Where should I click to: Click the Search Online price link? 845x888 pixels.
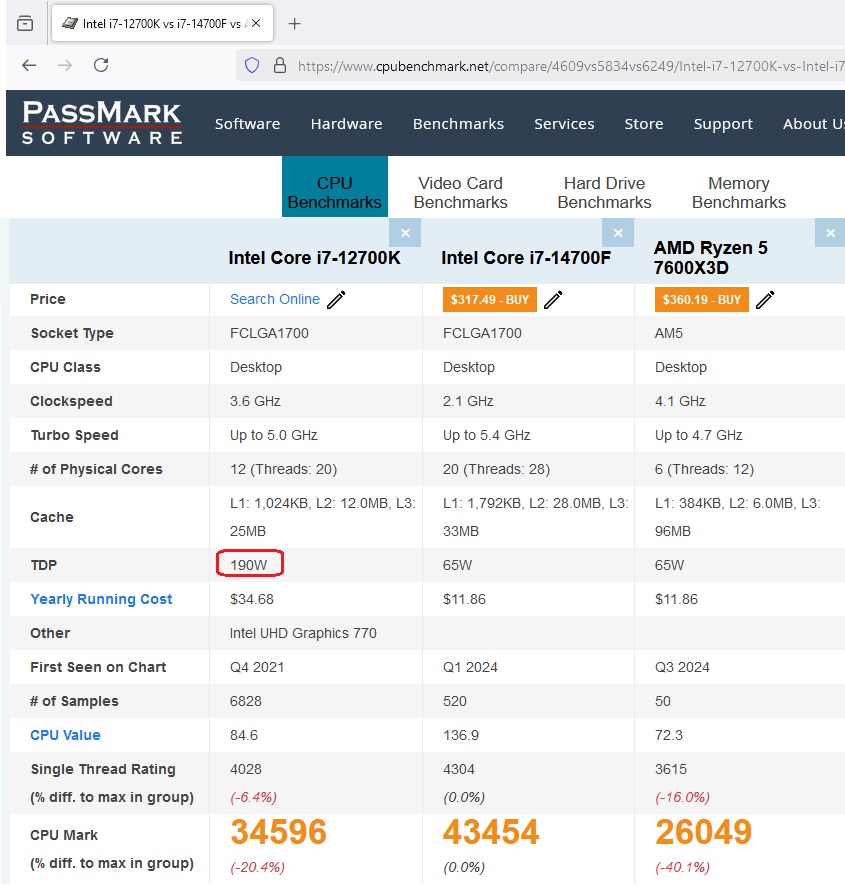[x=275, y=299]
